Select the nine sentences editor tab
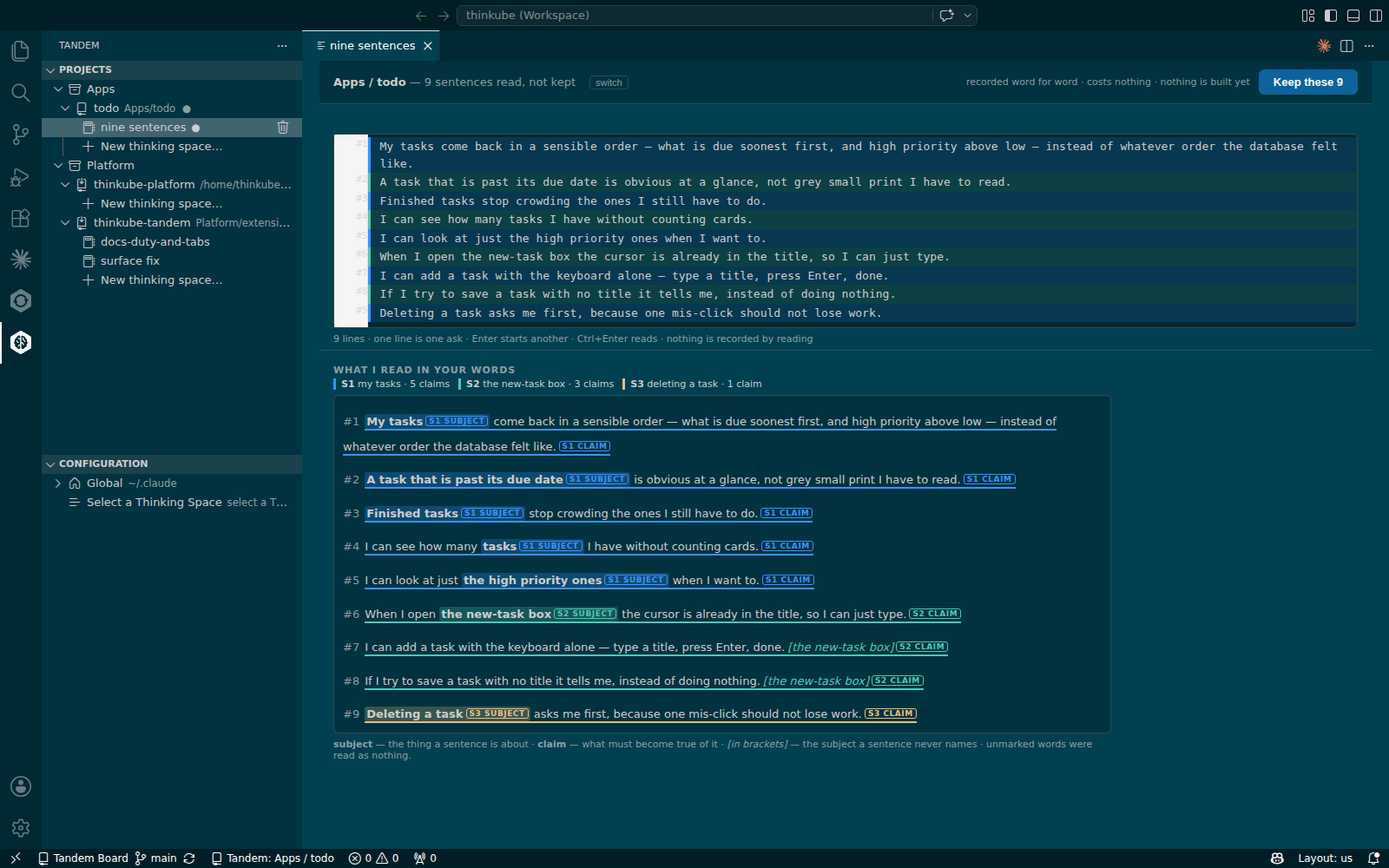Screen dimensions: 1389x868 pos(372,46)
